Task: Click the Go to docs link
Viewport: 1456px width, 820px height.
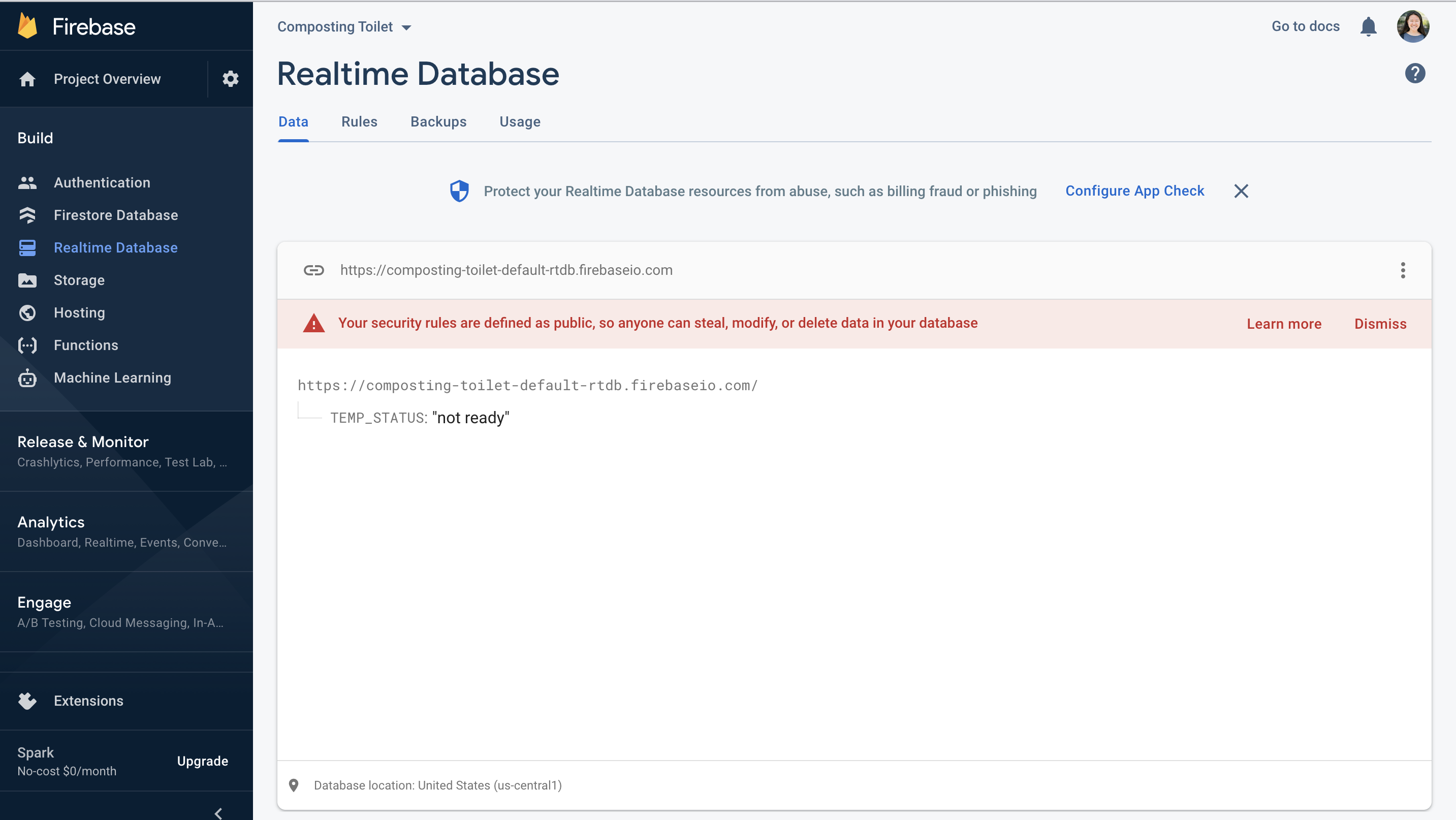Action: point(1306,26)
